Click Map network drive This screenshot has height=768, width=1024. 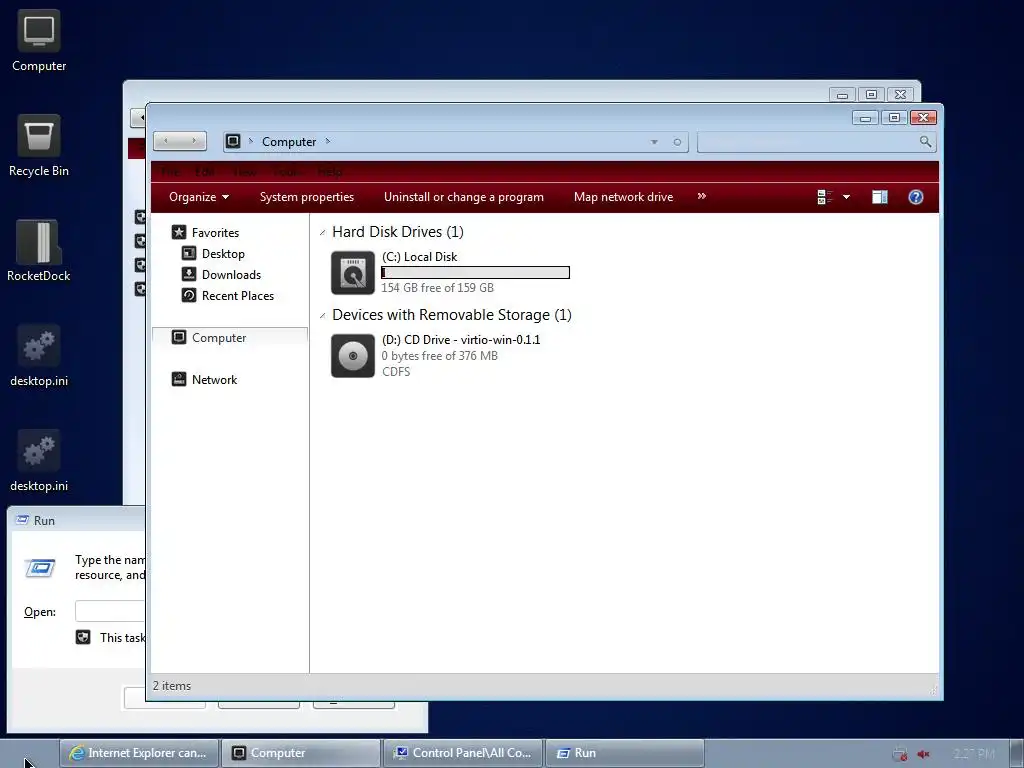(623, 197)
